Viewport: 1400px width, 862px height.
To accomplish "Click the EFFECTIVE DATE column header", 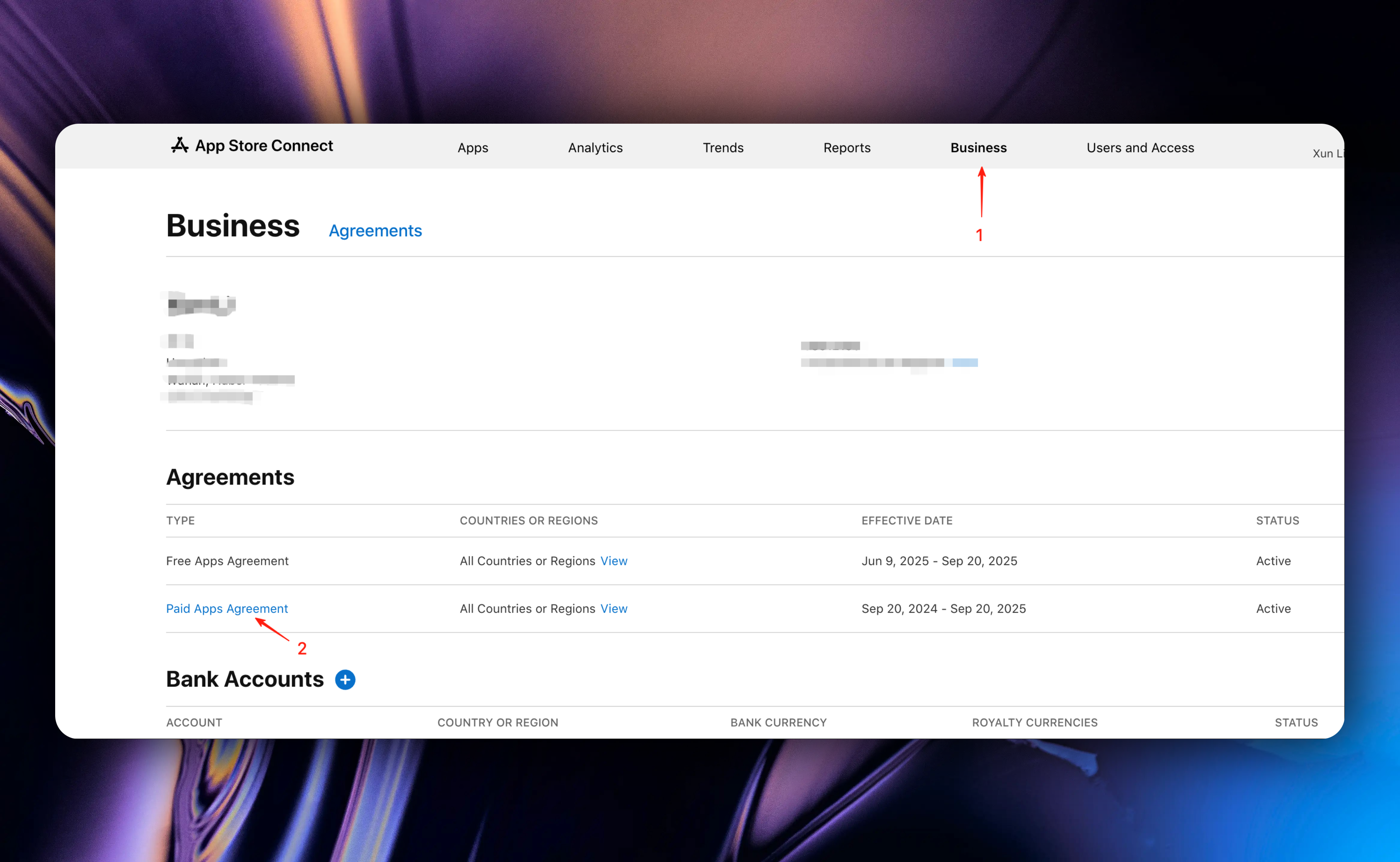I will point(907,520).
